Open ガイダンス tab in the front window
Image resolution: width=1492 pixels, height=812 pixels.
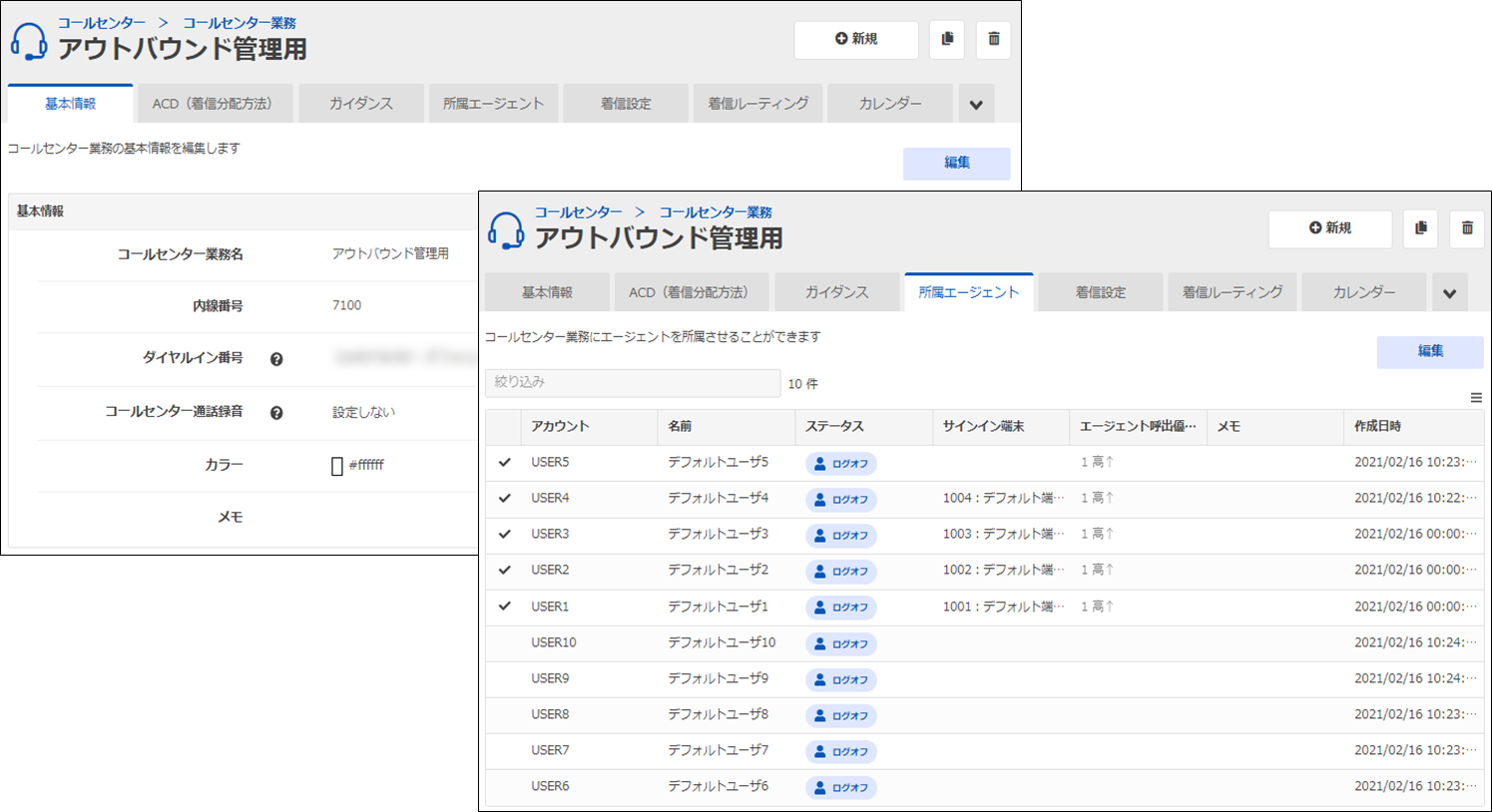click(x=837, y=292)
